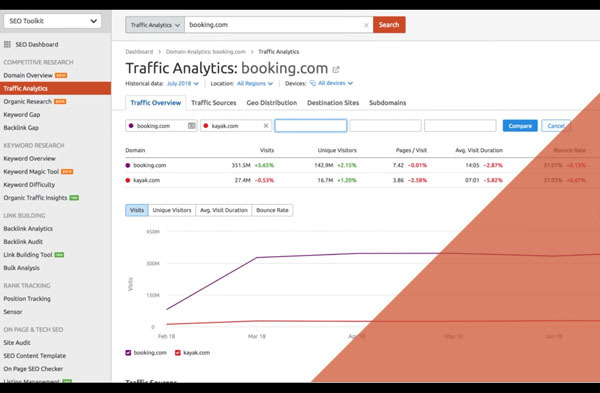The image size is (600, 393).
Task: Clear the search field with the X icon
Action: point(366,25)
